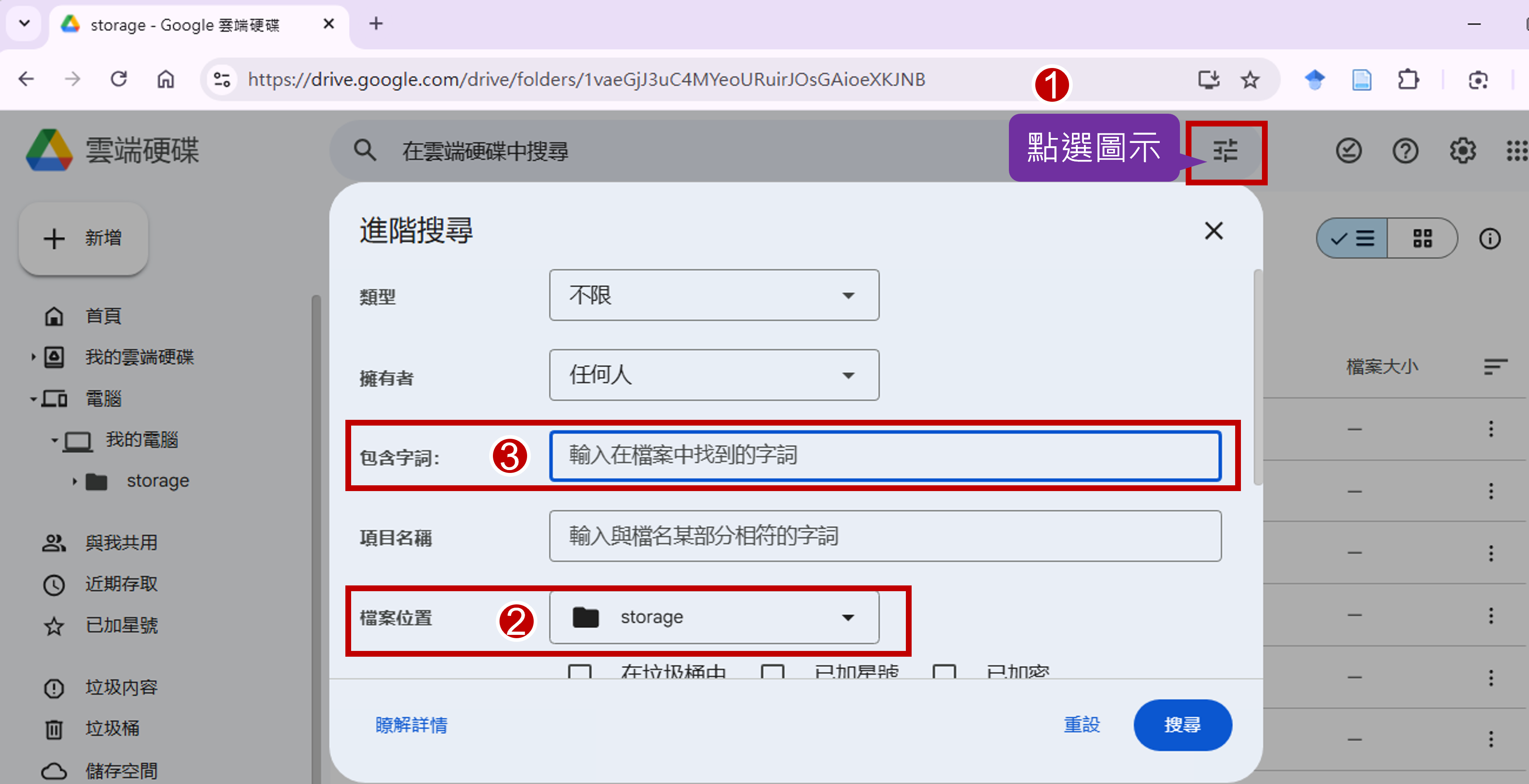Open the 檔案位置 storage dropdown
The height and width of the screenshot is (784, 1529).
[713, 617]
